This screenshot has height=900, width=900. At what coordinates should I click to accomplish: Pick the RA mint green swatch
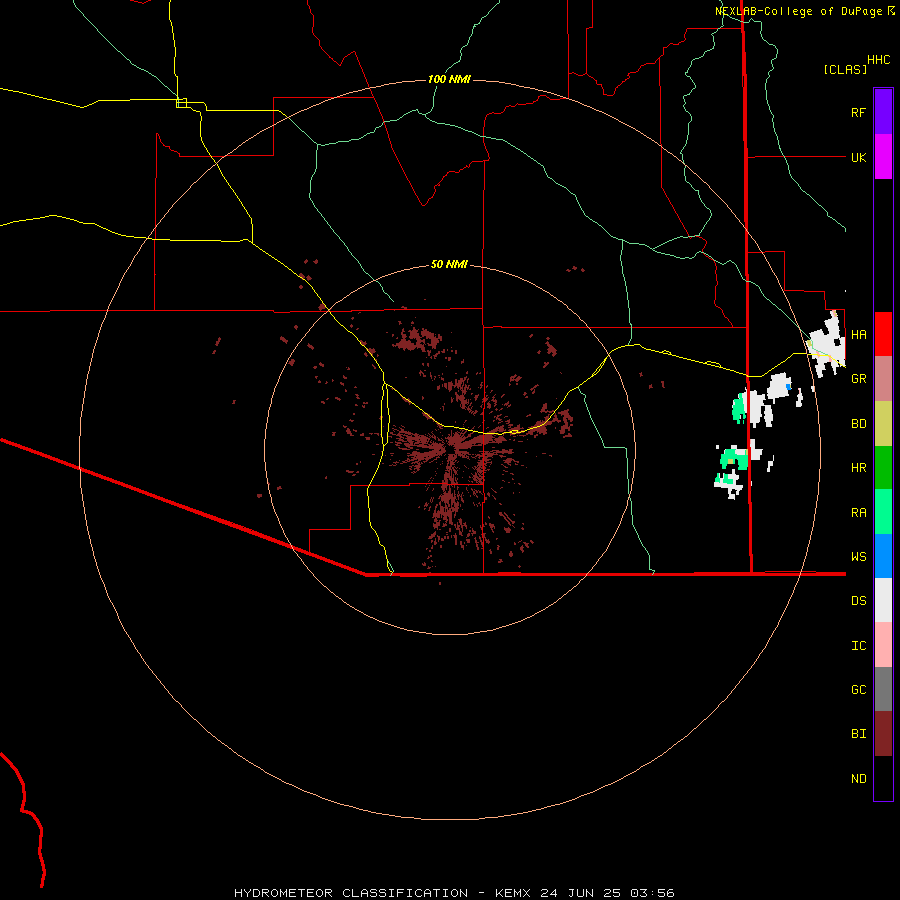pos(883,511)
